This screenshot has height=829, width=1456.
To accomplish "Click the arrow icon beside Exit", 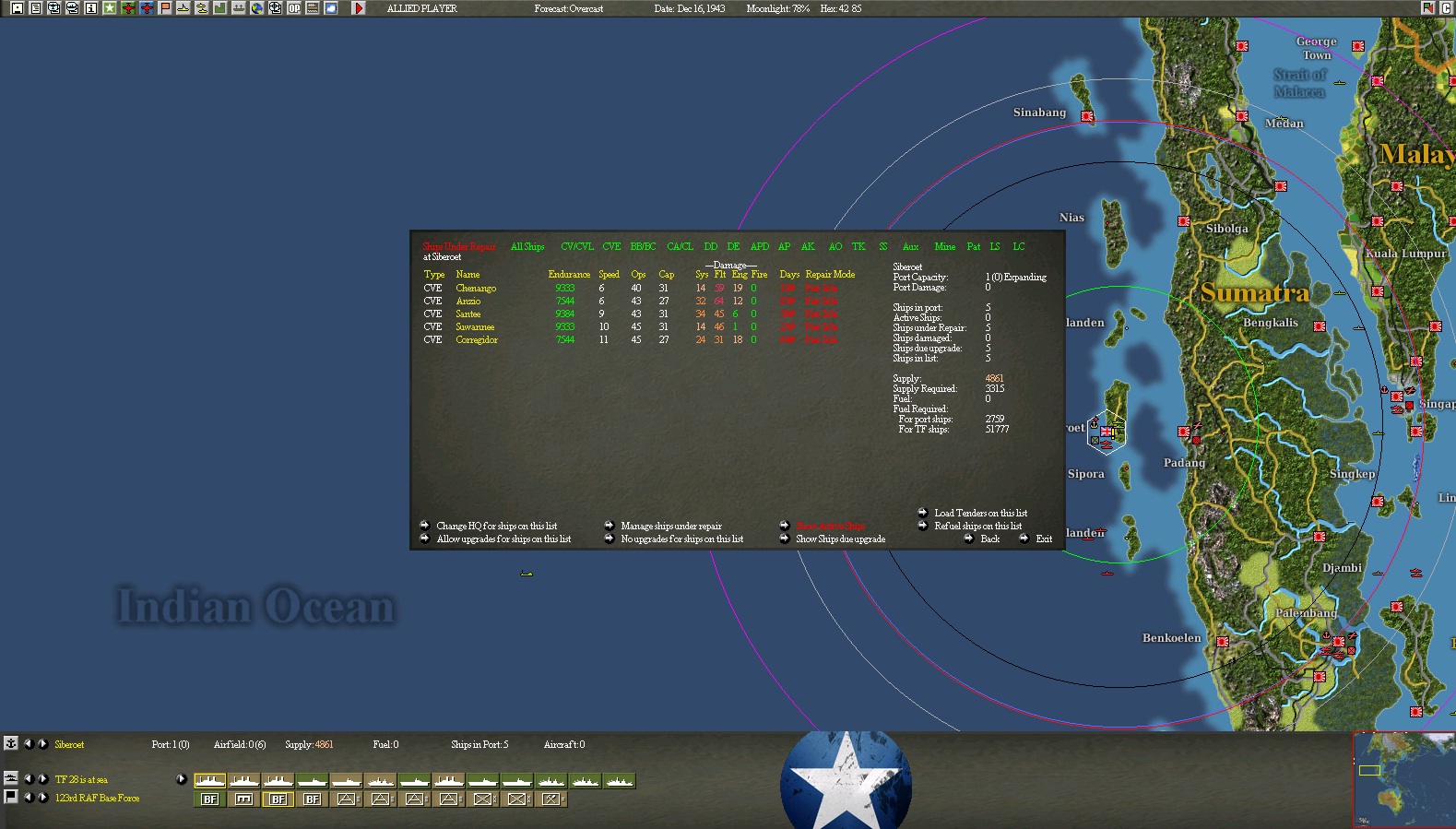I will (1024, 539).
